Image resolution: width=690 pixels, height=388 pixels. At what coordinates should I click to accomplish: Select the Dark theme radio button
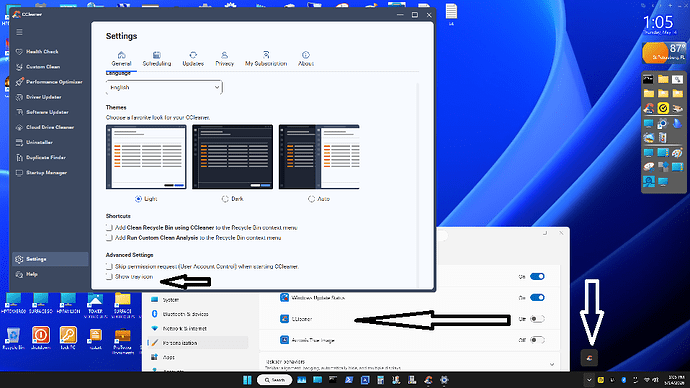pyautogui.click(x=225, y=199)
